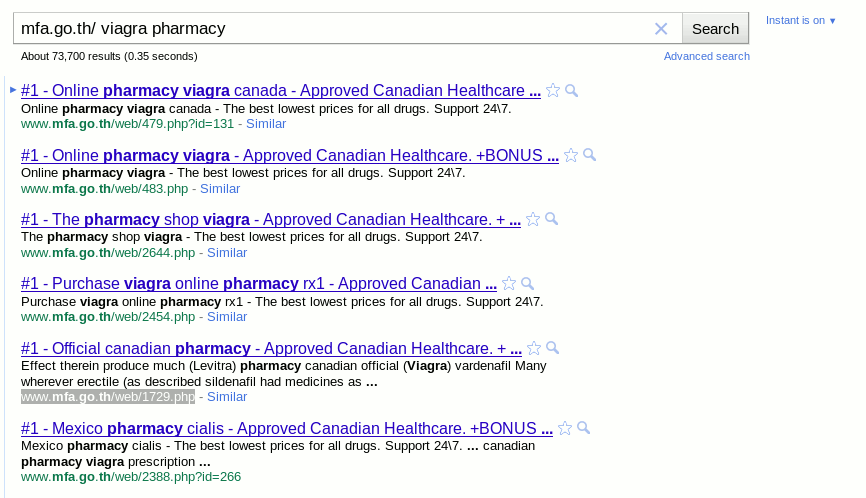Star the 'Purchase viagra online pharmacy' result
Screen dimensions: 866x498
click(x=509, y=284)
